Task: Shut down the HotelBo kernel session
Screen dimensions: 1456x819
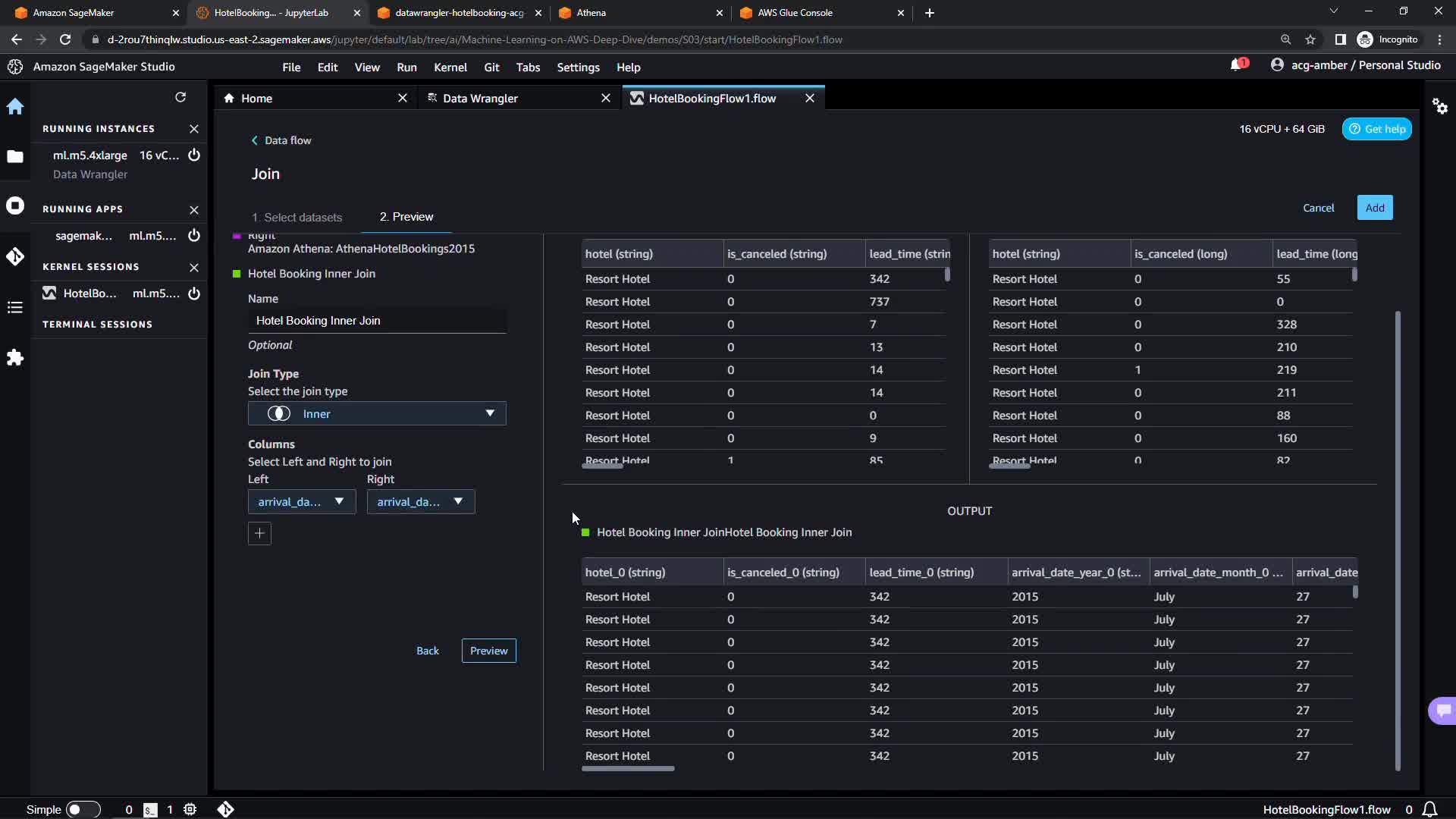Action: coord(194,293)
